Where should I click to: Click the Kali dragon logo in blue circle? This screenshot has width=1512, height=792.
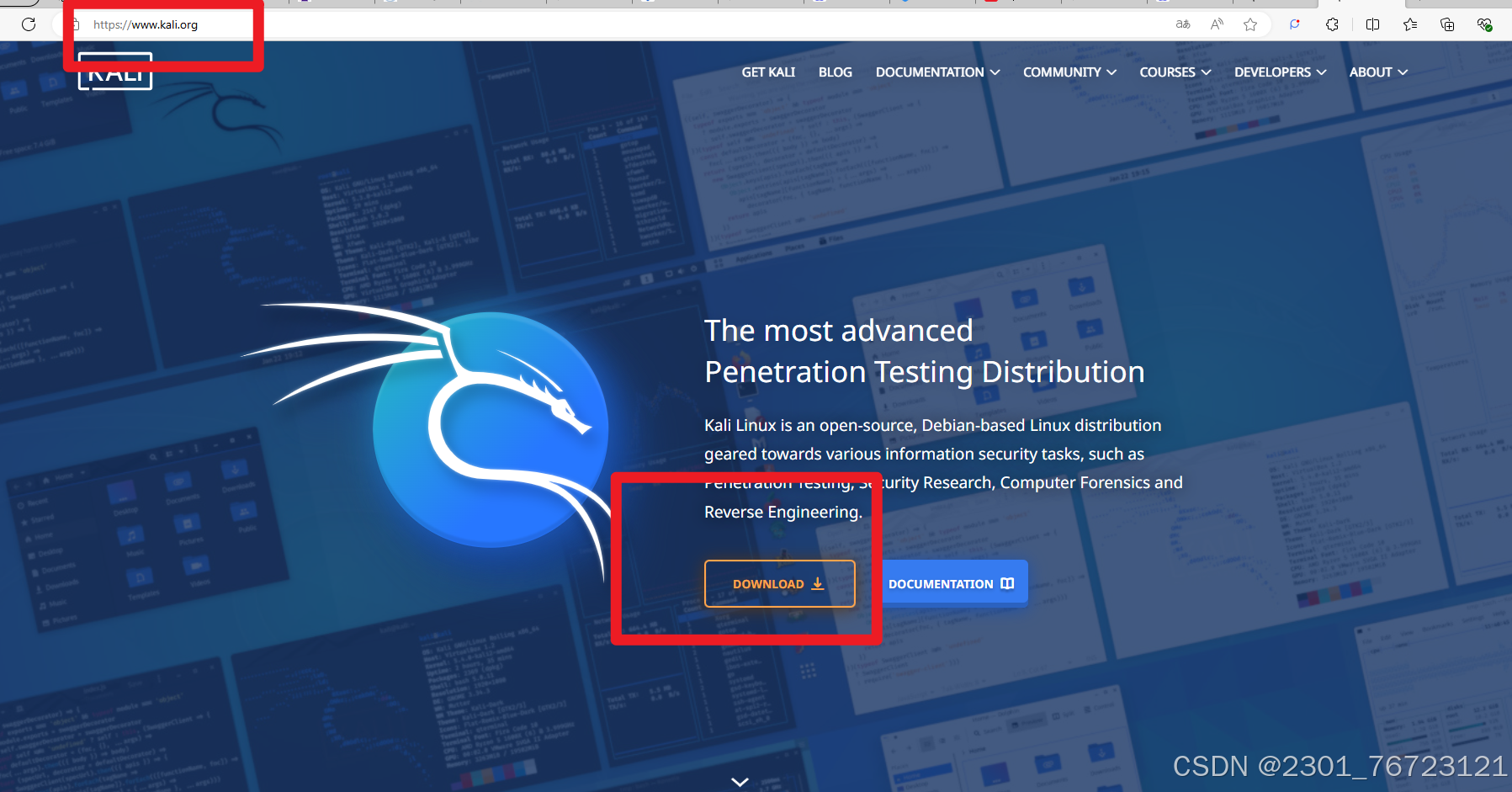[491, 429]
